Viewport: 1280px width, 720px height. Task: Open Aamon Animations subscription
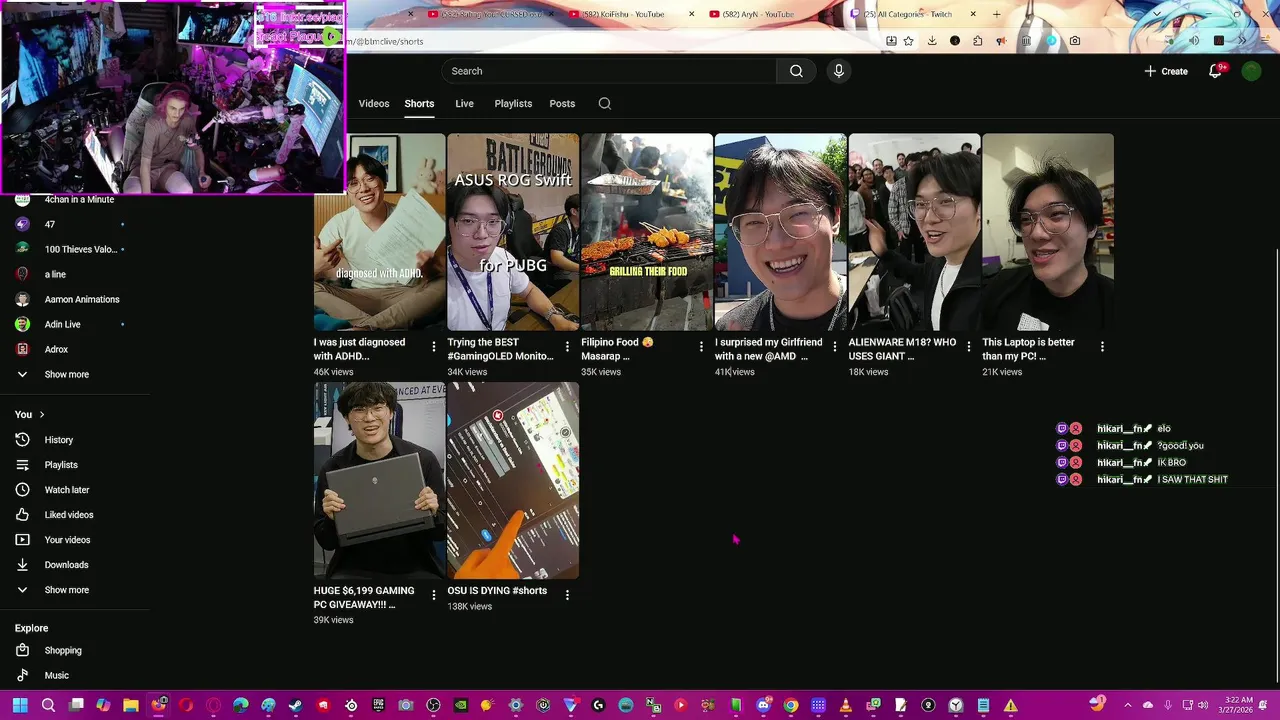pos(82,299)
